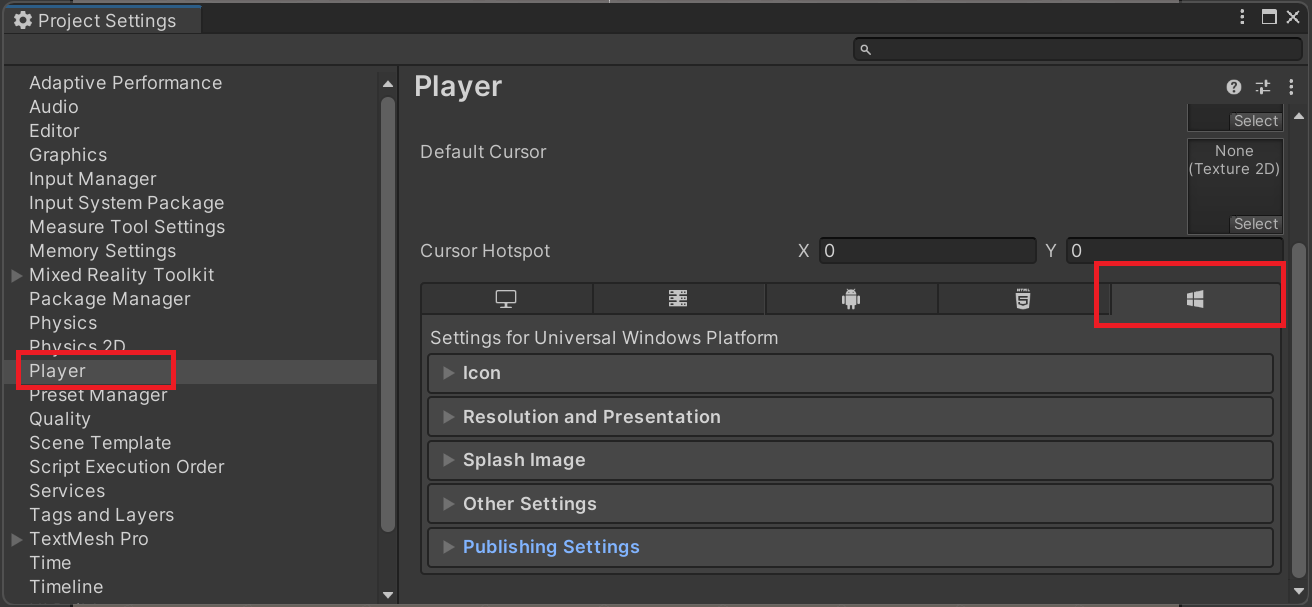Switch to the PC Standalone platform tab
This screenshot has height=607, width=1312.
[x=506, y=298]
